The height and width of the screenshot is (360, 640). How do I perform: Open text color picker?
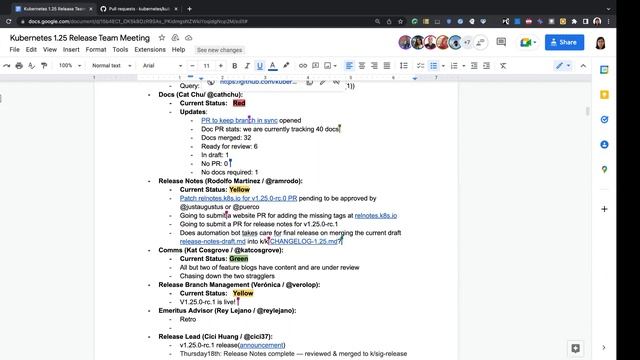(x=273, y=66)
